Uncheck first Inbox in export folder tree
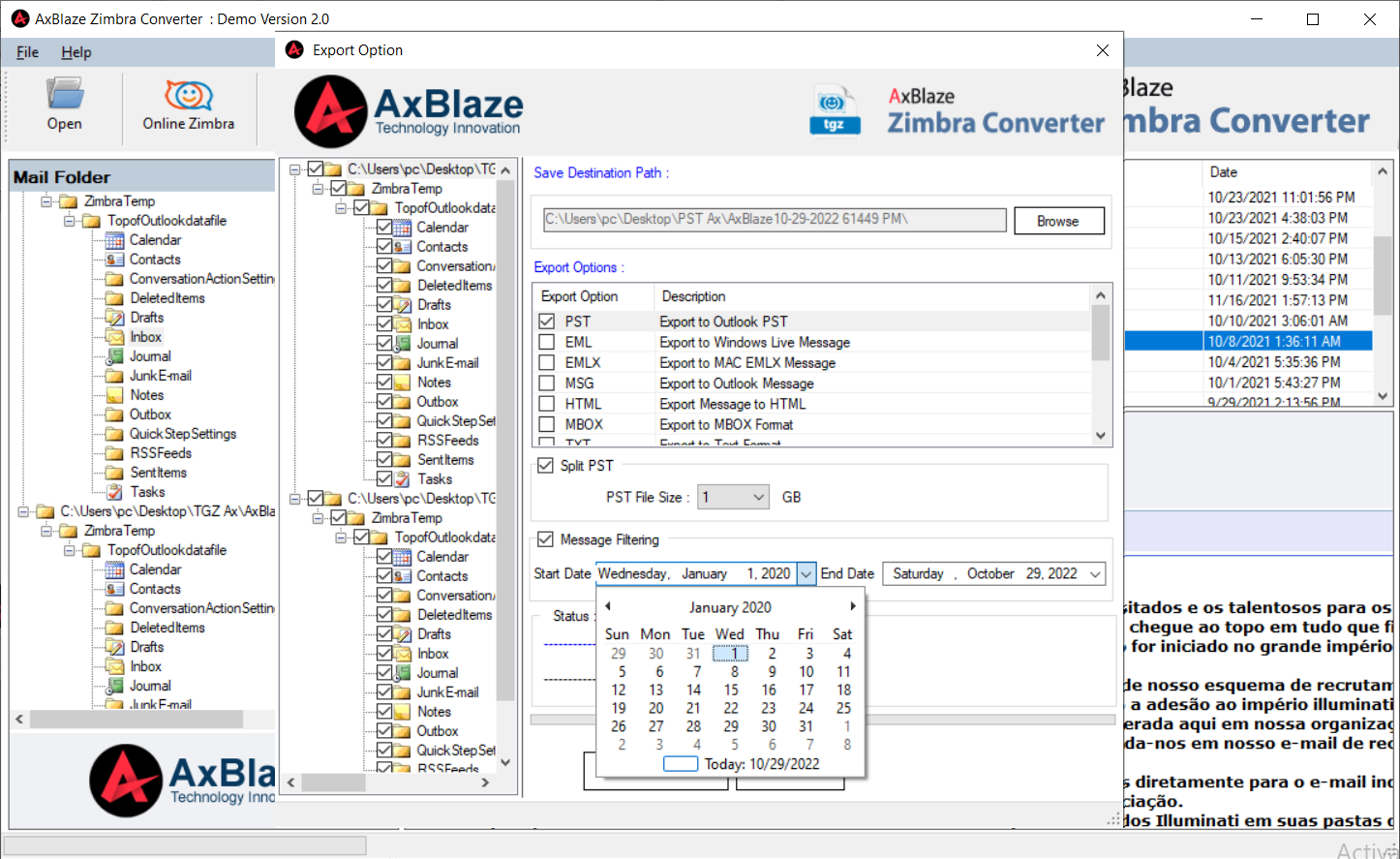Image resolution: width=1400 pixels, height=859 pixels. coord(384,324)
